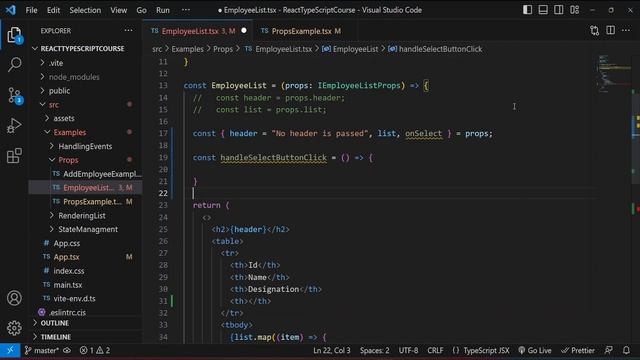Open notifications bell icon
Image resolution: width=640 pixels, height=360 pixels.
click(x=626, y=351)
